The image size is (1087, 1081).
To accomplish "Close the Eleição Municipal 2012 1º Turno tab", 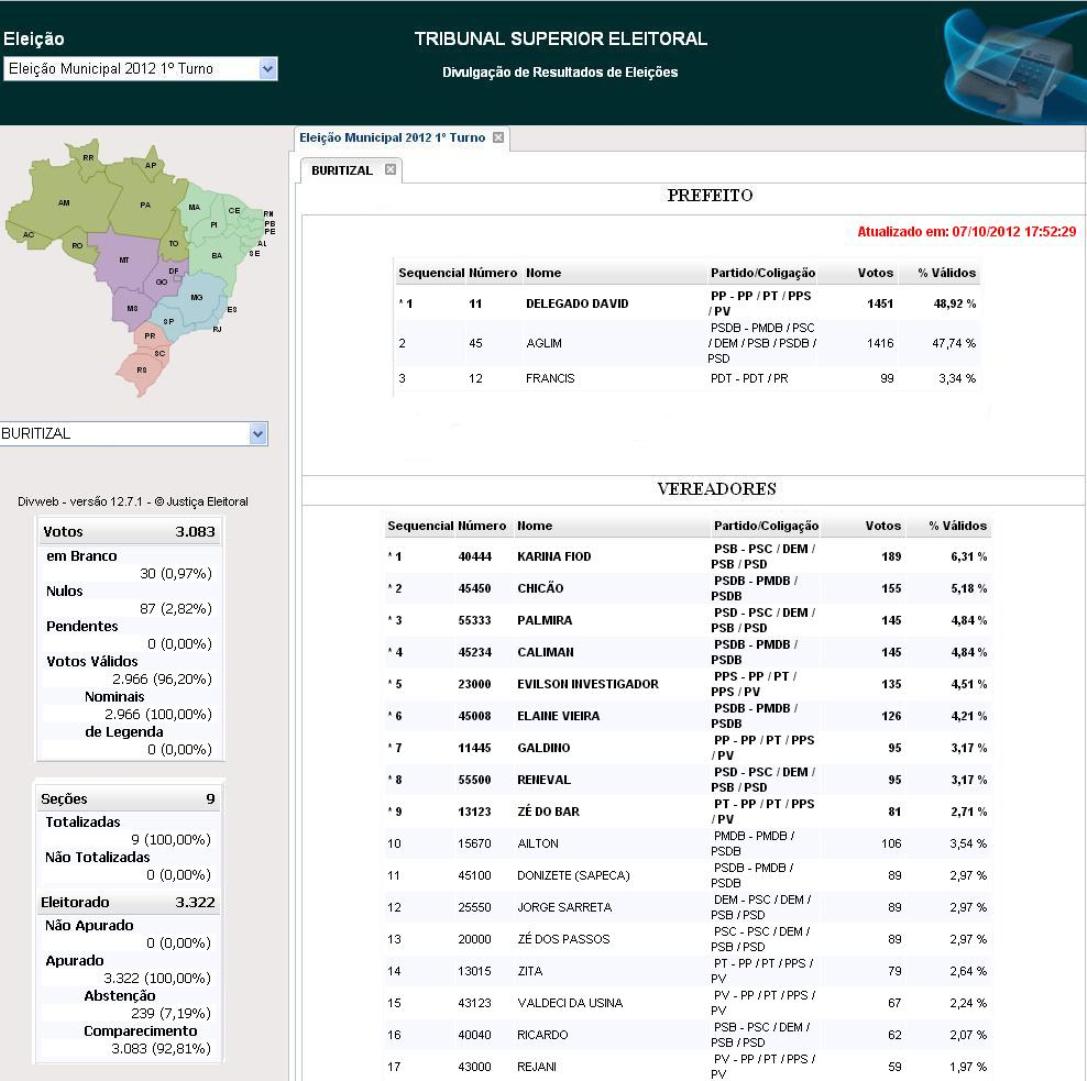I will point(498,137).
